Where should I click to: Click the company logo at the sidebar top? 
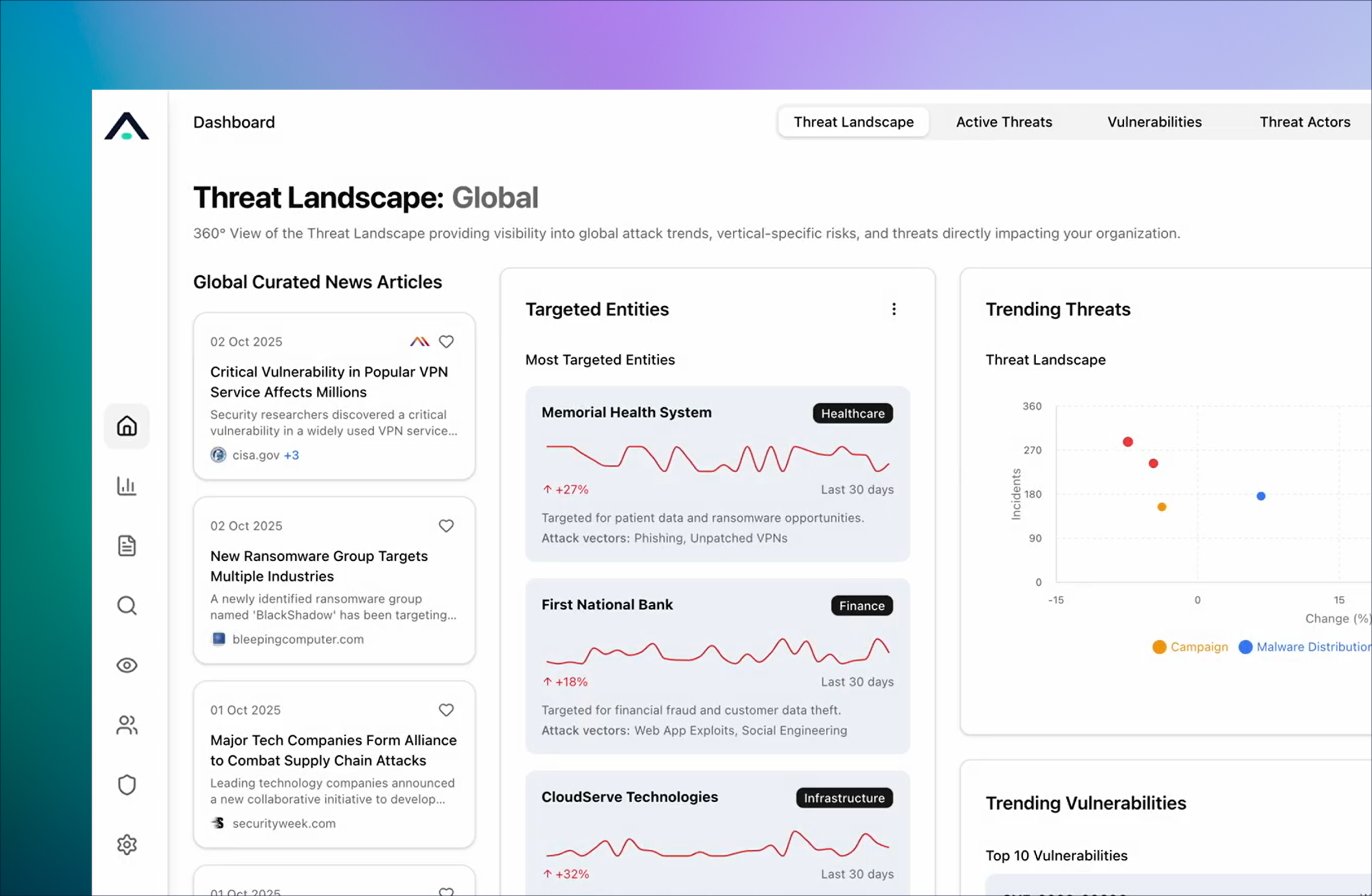tap(127, 126)
